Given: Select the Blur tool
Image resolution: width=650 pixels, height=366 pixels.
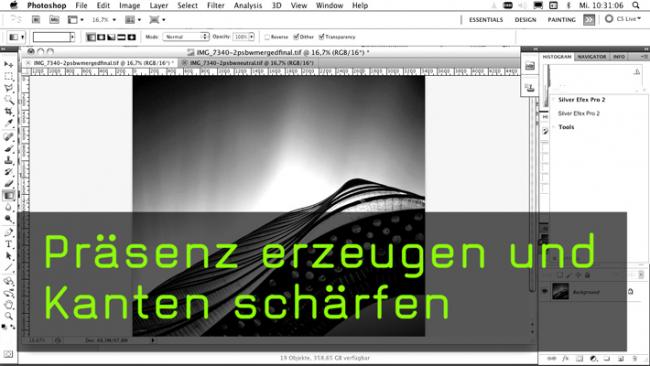Looking at the screenshot, I should [x=8, y=207].
